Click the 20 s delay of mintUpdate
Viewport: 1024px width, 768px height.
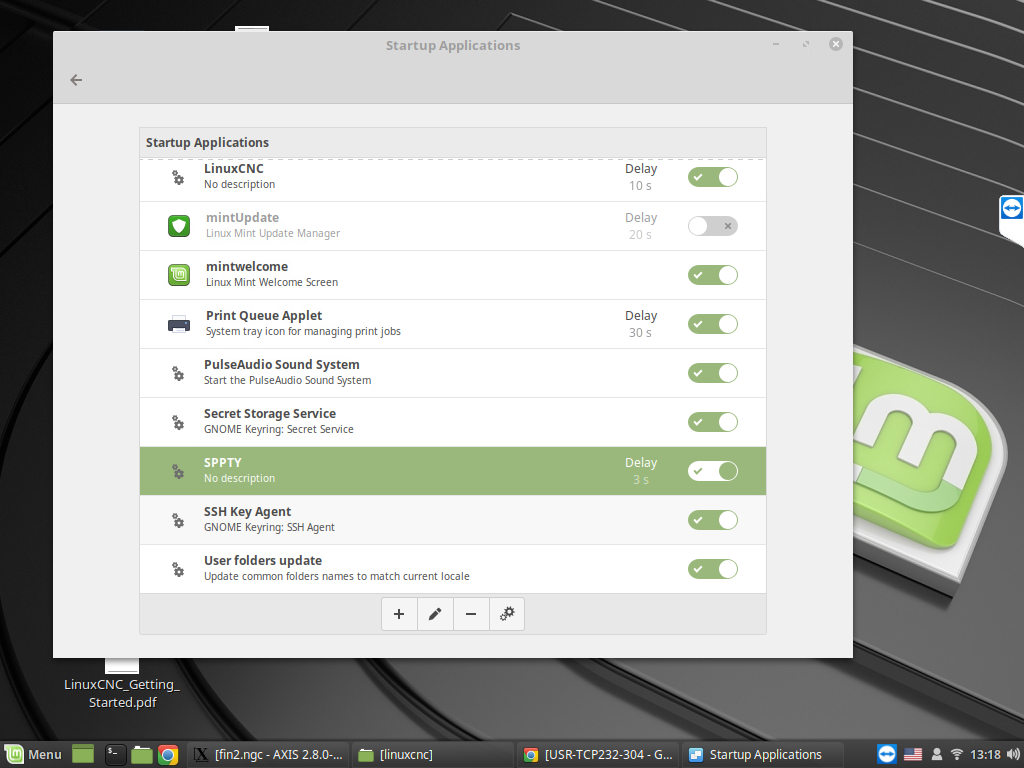[640, 234]
